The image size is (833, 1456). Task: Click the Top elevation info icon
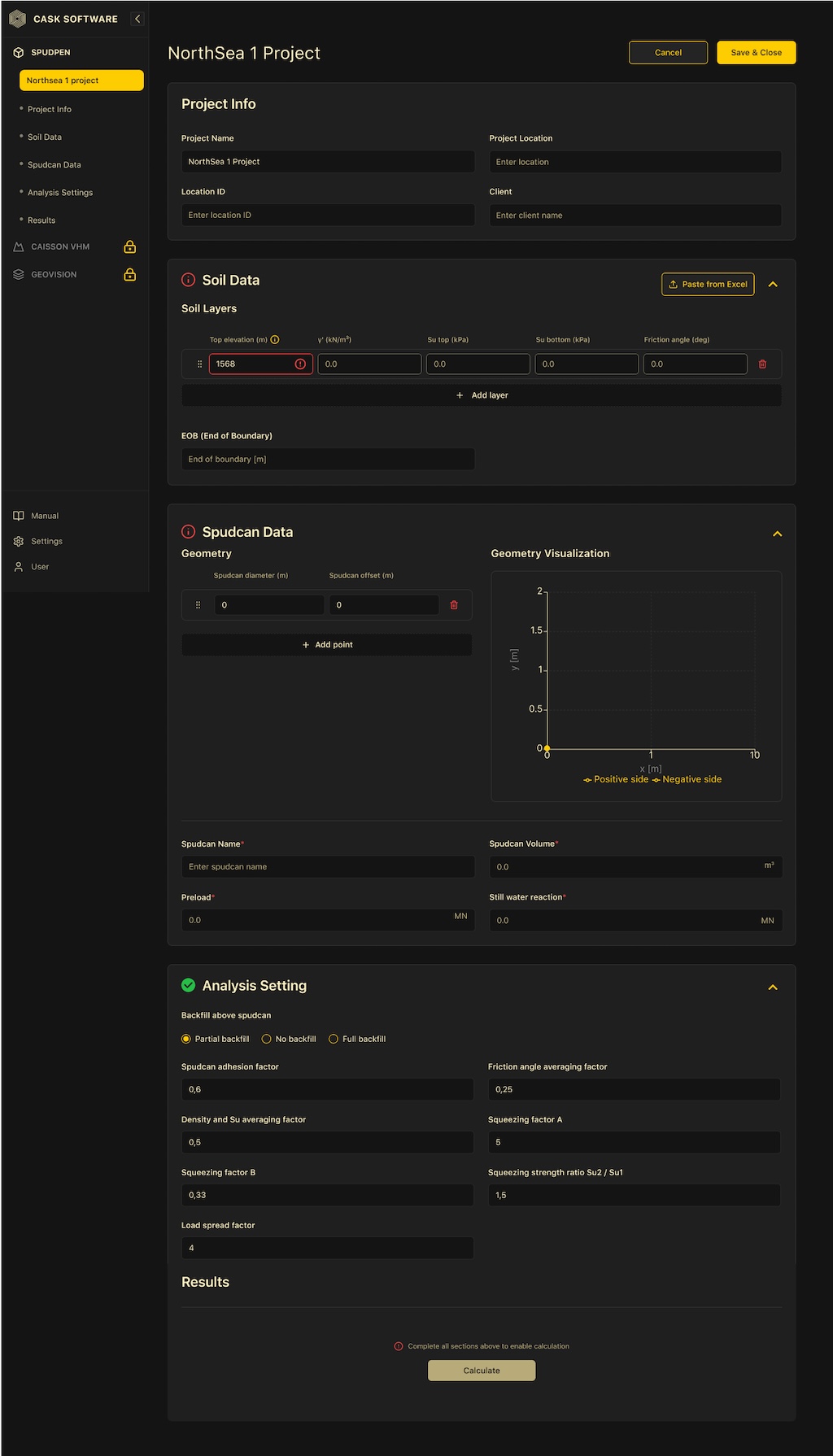(275, 340)
